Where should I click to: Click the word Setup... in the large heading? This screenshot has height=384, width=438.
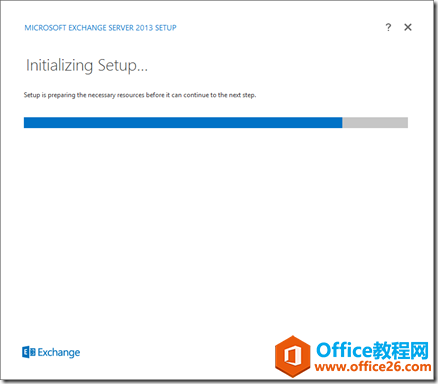click(123, 66)
